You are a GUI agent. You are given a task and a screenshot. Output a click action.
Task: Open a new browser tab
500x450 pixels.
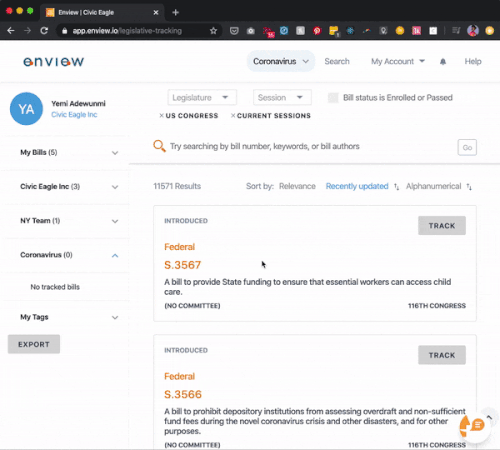[176, 13]
